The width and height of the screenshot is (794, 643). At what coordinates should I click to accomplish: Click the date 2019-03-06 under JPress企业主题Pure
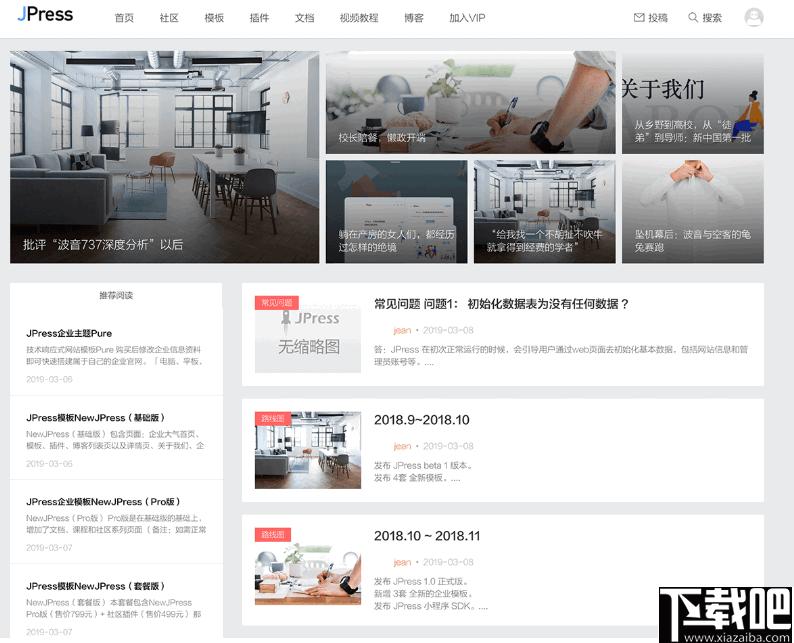coord(49,379)
